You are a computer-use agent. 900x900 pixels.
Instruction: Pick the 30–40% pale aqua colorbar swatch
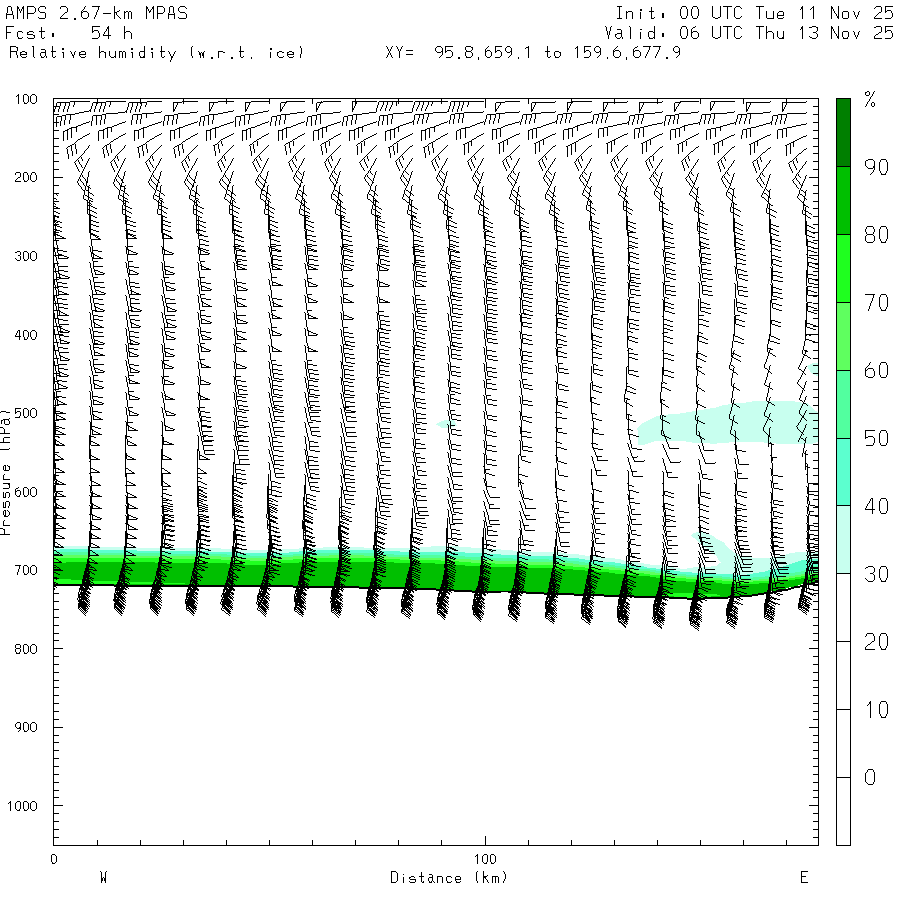click(843, 540)
